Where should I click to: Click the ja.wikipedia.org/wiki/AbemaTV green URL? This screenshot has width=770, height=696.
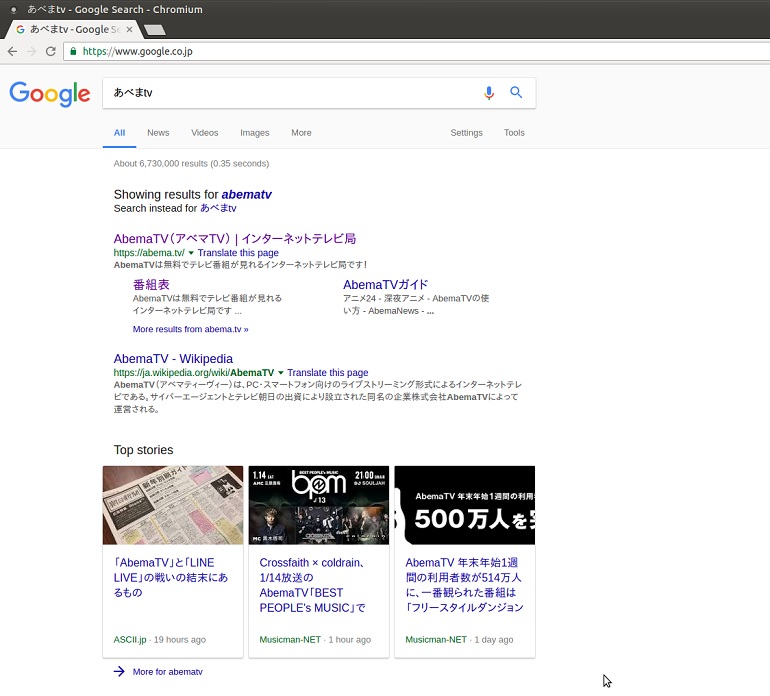(x=194, y=373)
